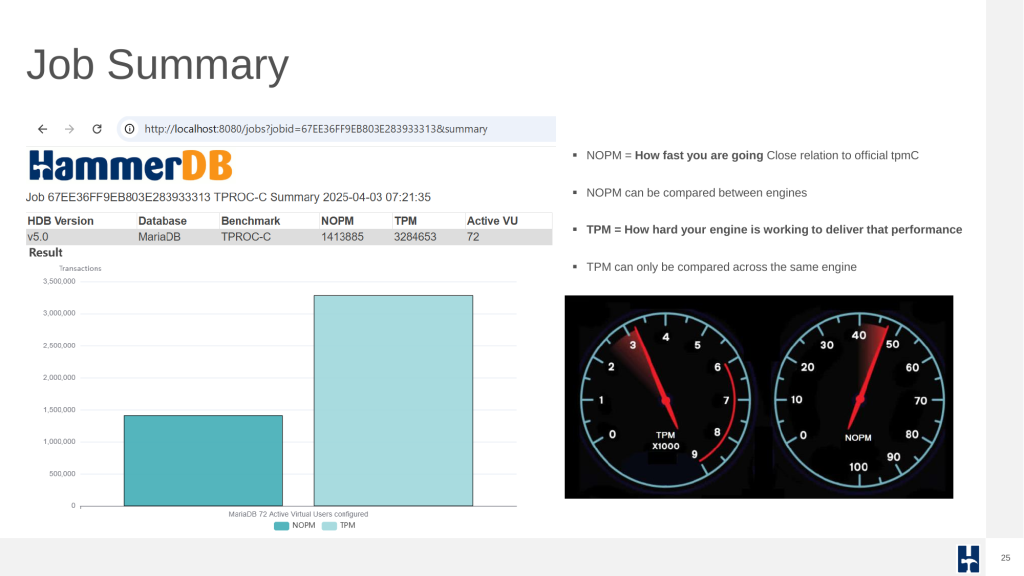Select the TPROC-C benchmark cell
Image resolution: width=1024 pixels, height=576 pixels.
pyautogui.click(x=246, y=237)
